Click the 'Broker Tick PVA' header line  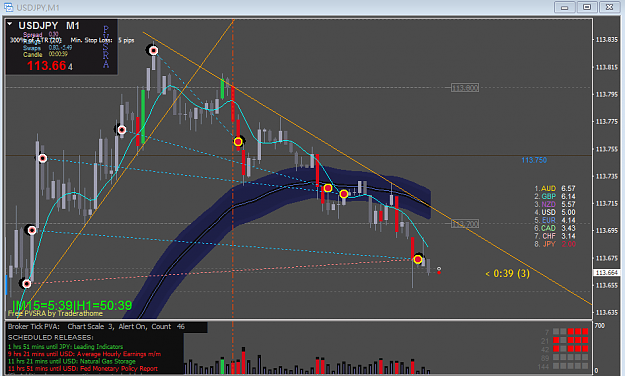(96, 327)
